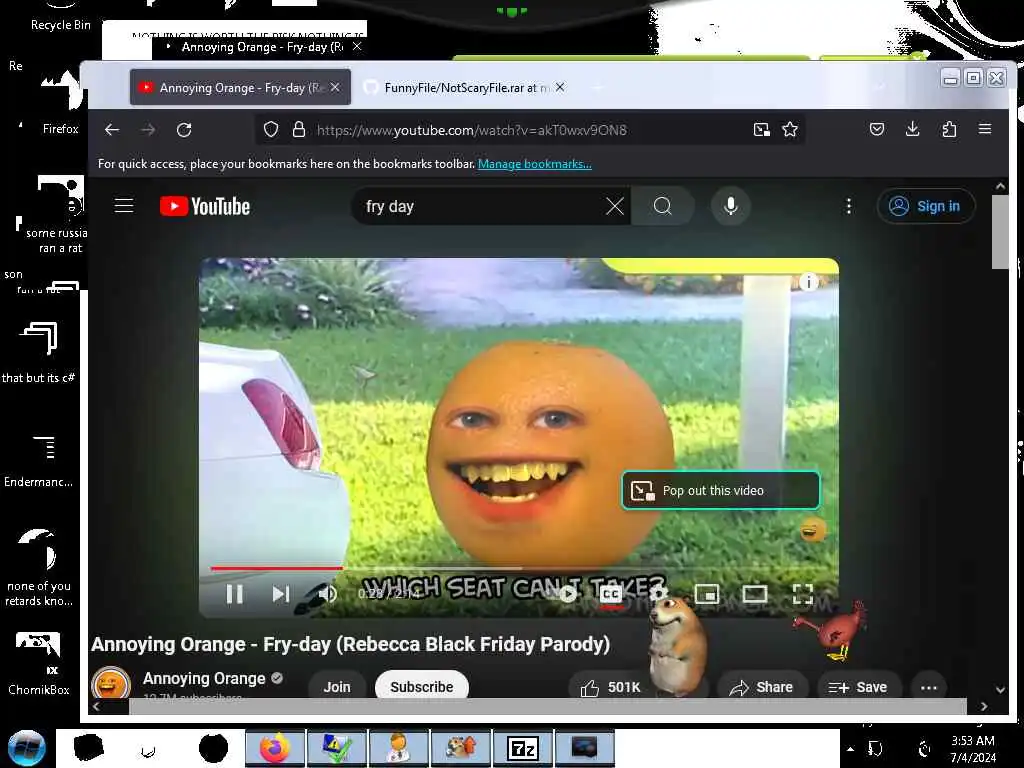Search with your voice microphone
This screenshot has width=1024, height=768.
[731, 206]
